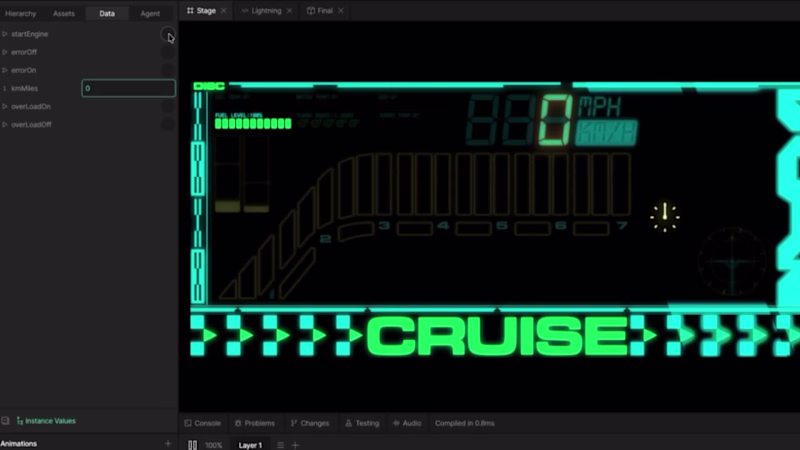Add a new animation with plus
Viewport: 800px width, 450px height.
[x=168, y=443]
